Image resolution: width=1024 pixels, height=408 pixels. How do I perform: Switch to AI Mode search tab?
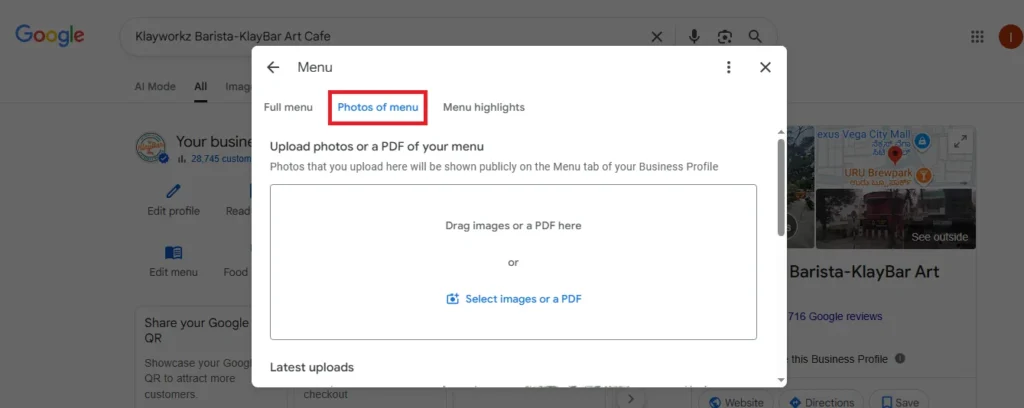(155, 86)
